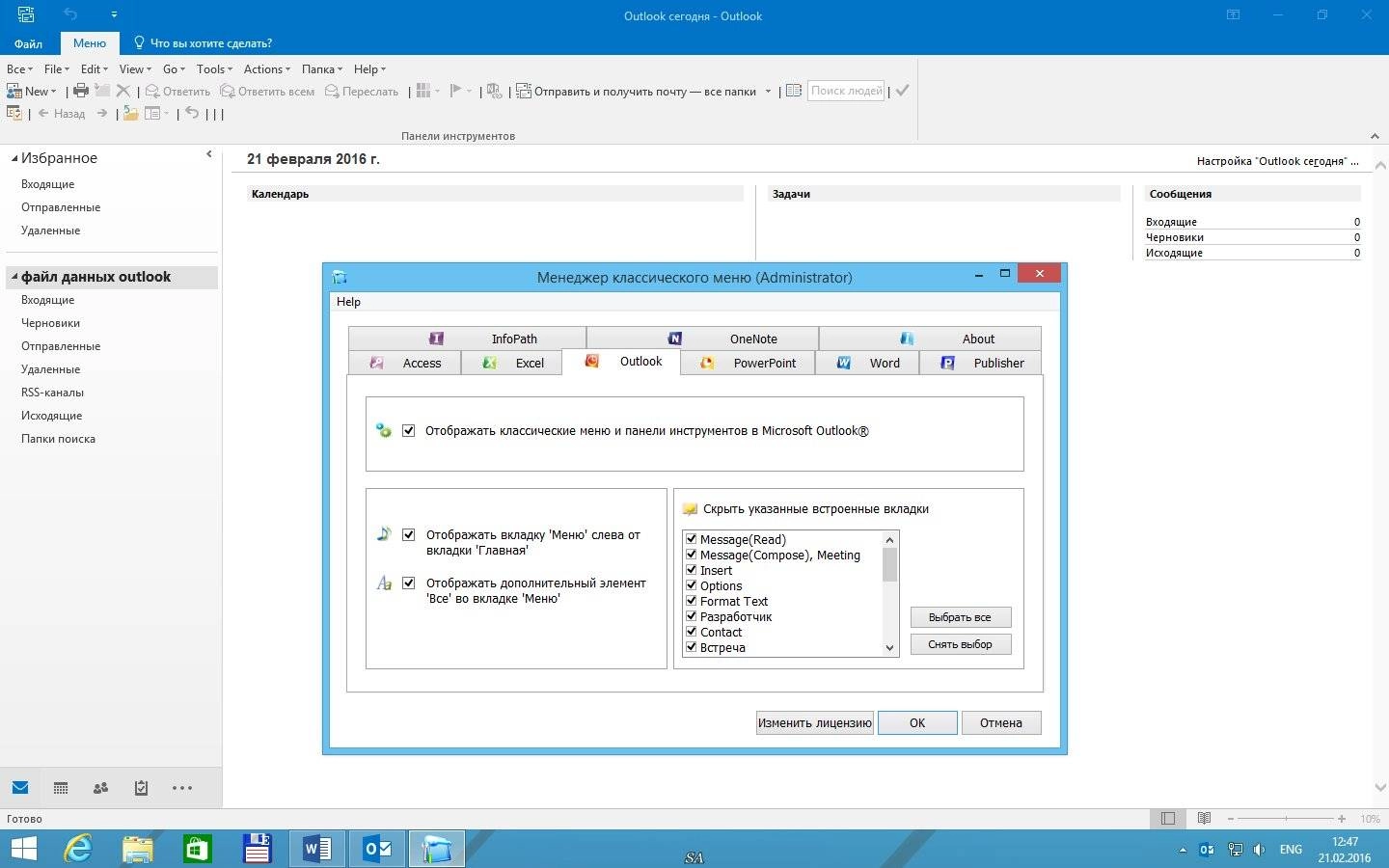The width and height of the screenshot is (1389, 868).
Task: Click the Reading view icon in status bar
Action: click(1204, 819)
